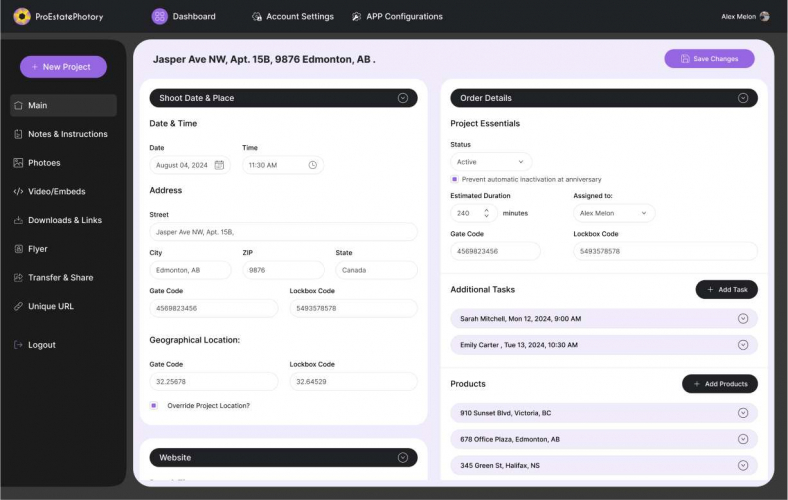Expand the Website section
The height and width of the screenshot is (500, 788).
pyautogui.click(x=403, y=458)
